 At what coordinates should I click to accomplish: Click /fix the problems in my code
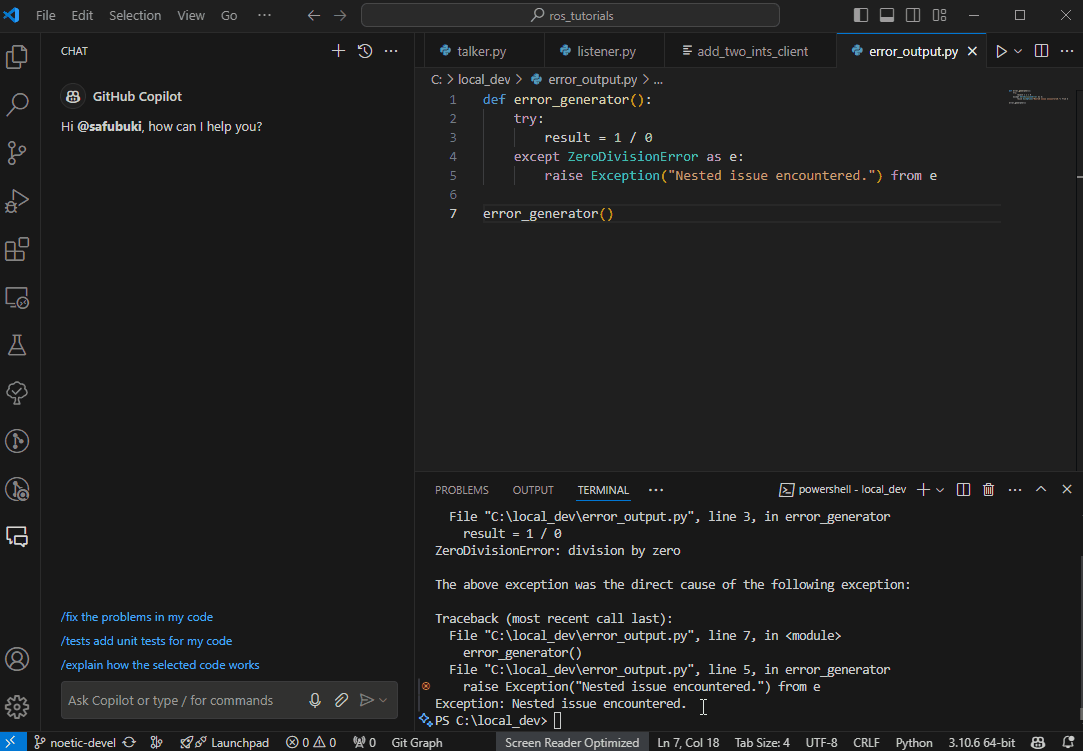point(137,616)
